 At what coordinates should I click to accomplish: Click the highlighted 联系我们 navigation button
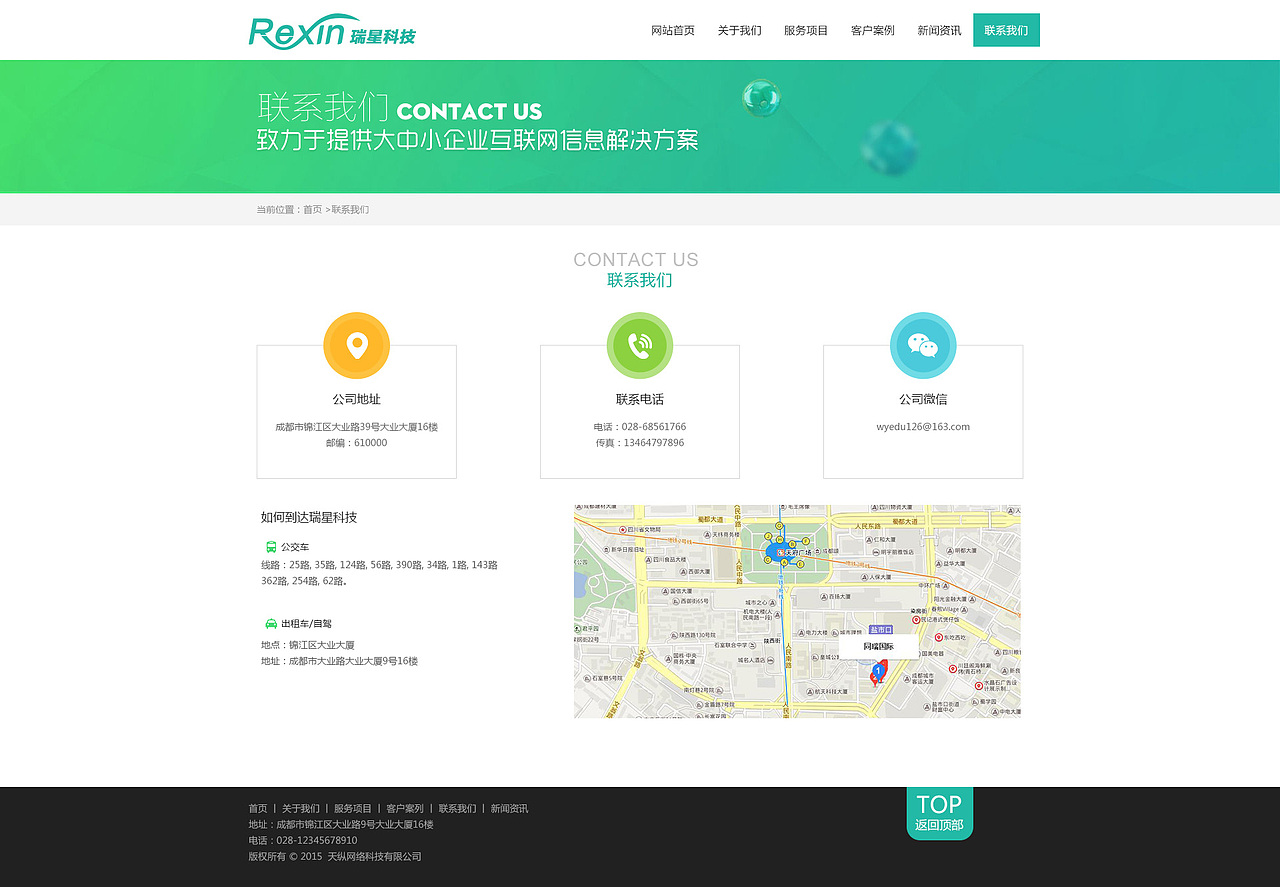click(x=1006, y=30)
